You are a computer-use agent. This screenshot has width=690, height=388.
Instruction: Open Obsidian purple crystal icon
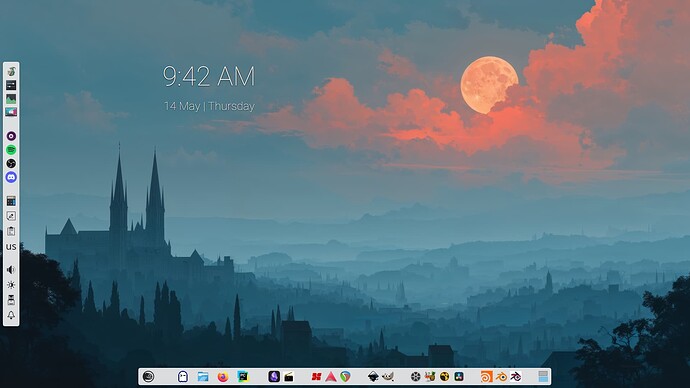[x=274, y=377]
